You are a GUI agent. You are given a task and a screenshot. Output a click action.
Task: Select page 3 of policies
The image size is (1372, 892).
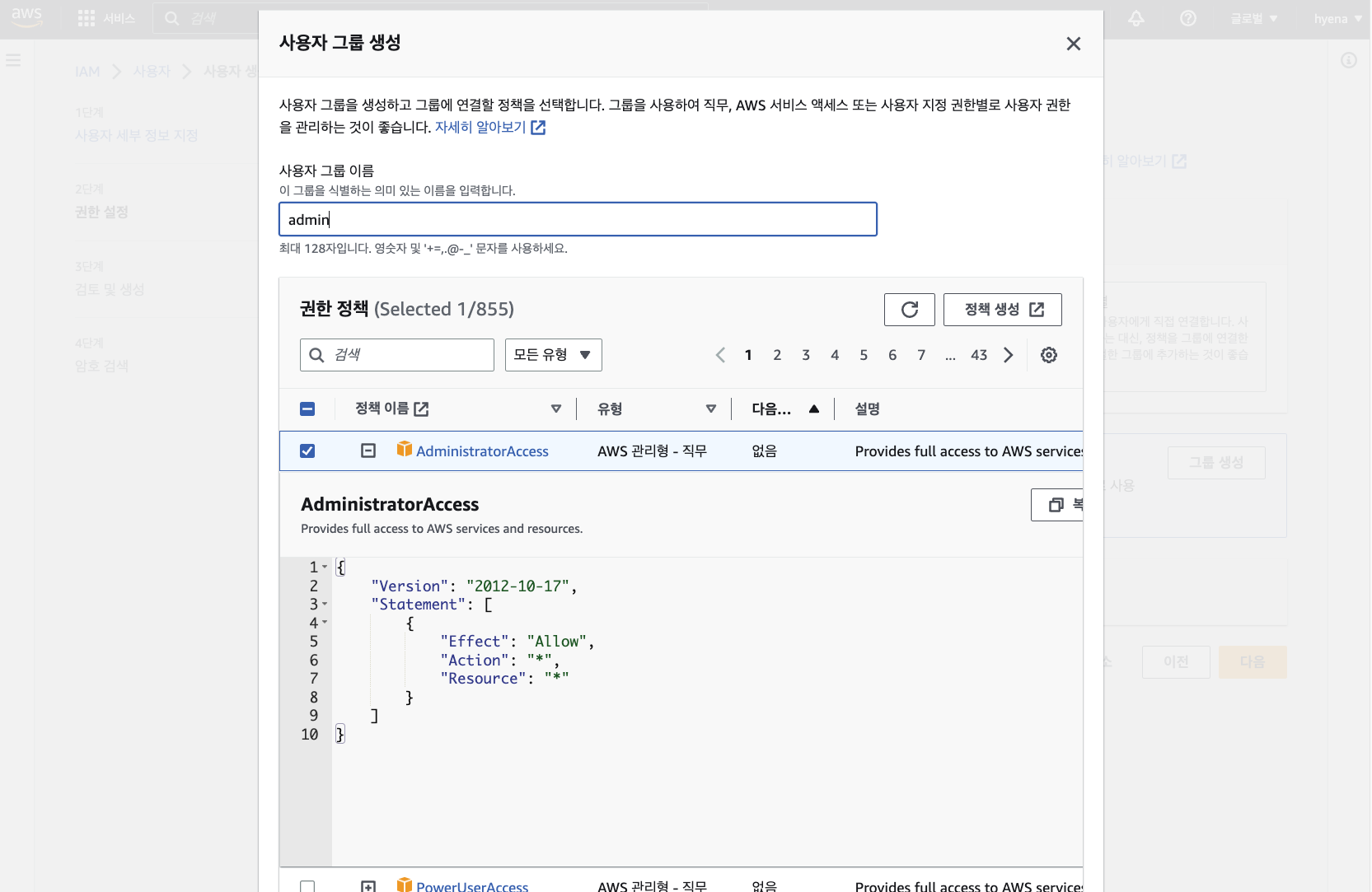(x=806, y=355)
